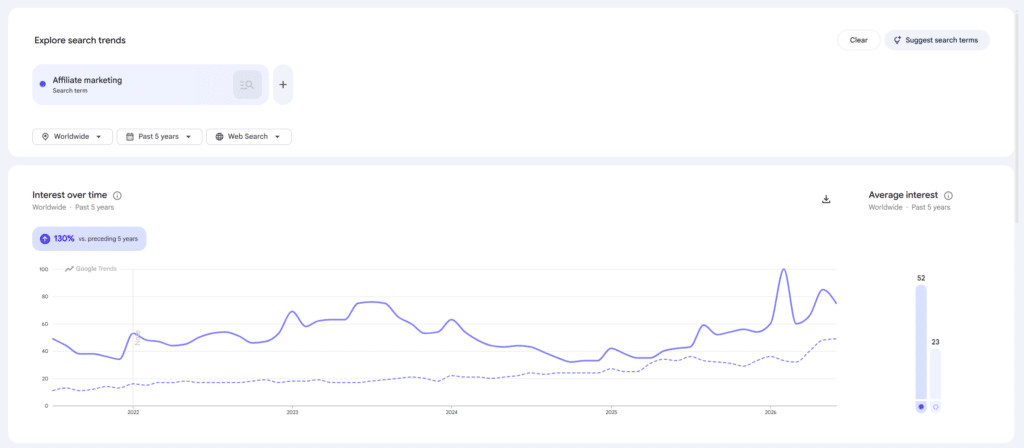This screenshot has width=1024, height=448.
Task: Select the solid dot legend under bar 52
Action: 921,407
